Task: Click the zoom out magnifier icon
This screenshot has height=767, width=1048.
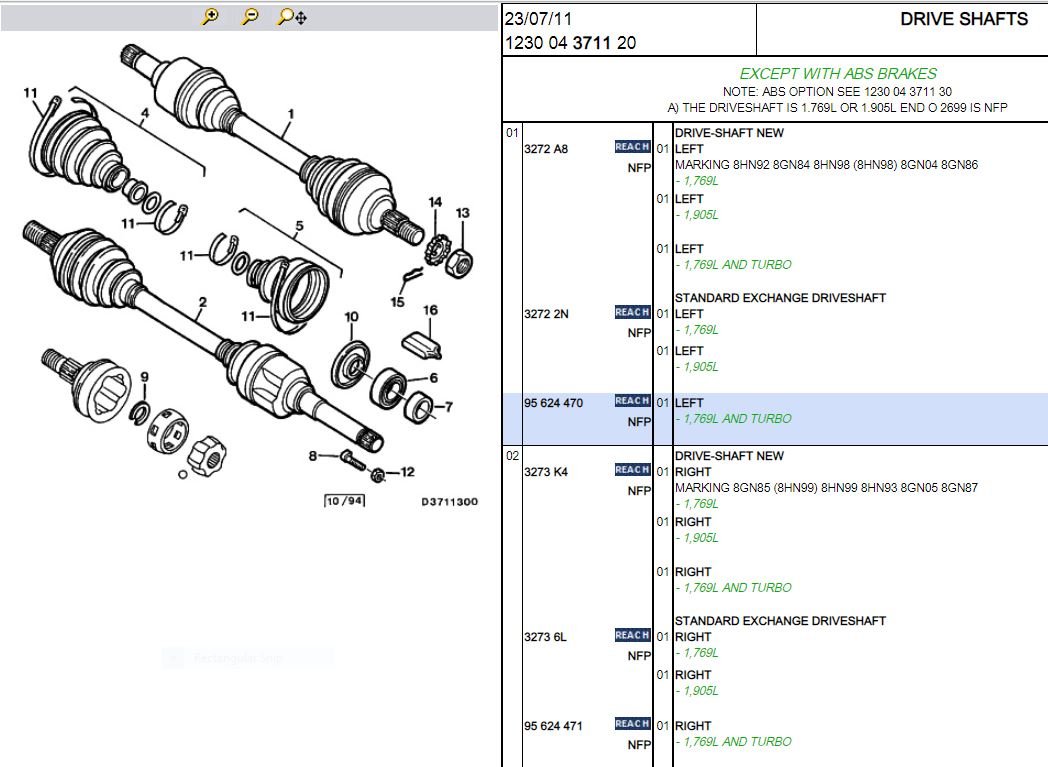Action: [x=250, y=17]
